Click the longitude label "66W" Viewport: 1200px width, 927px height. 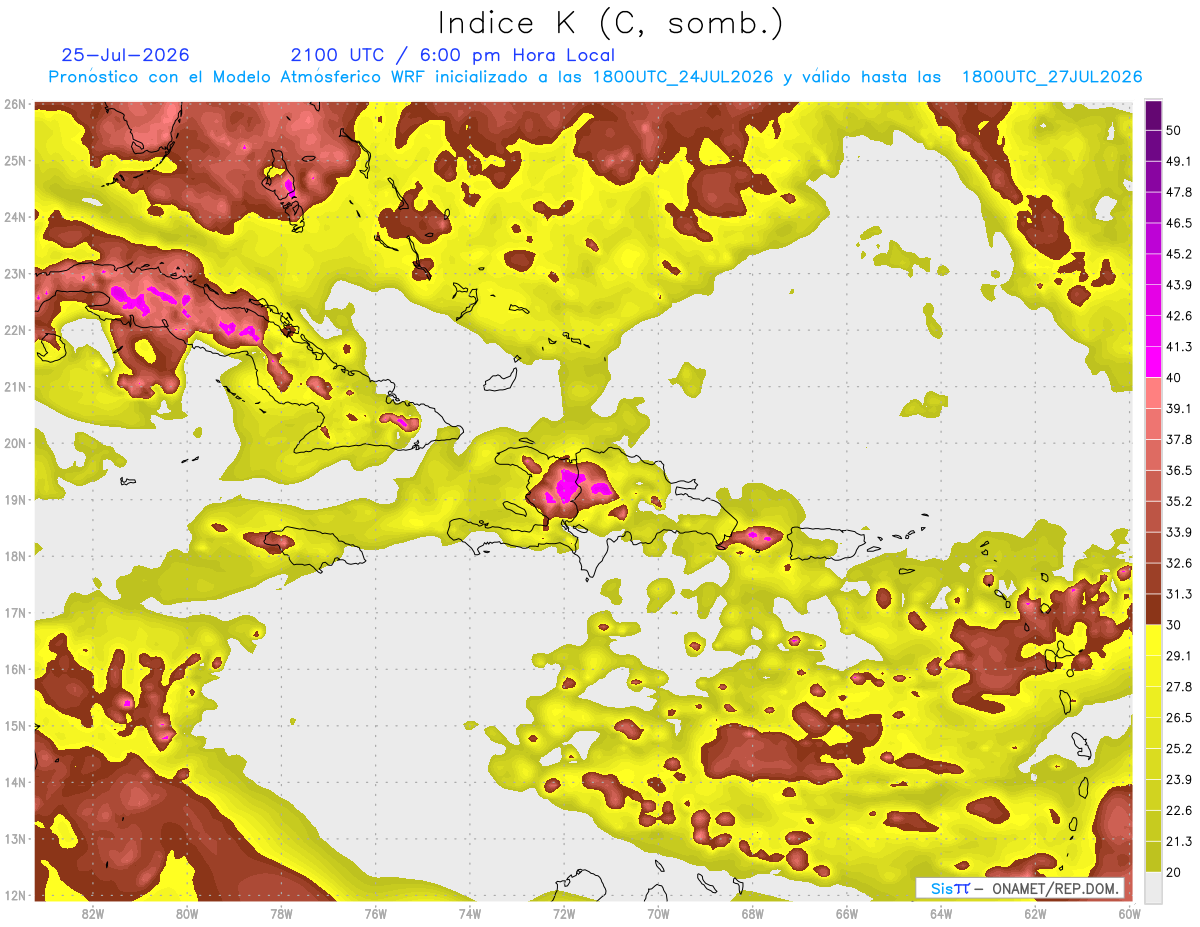846,914
